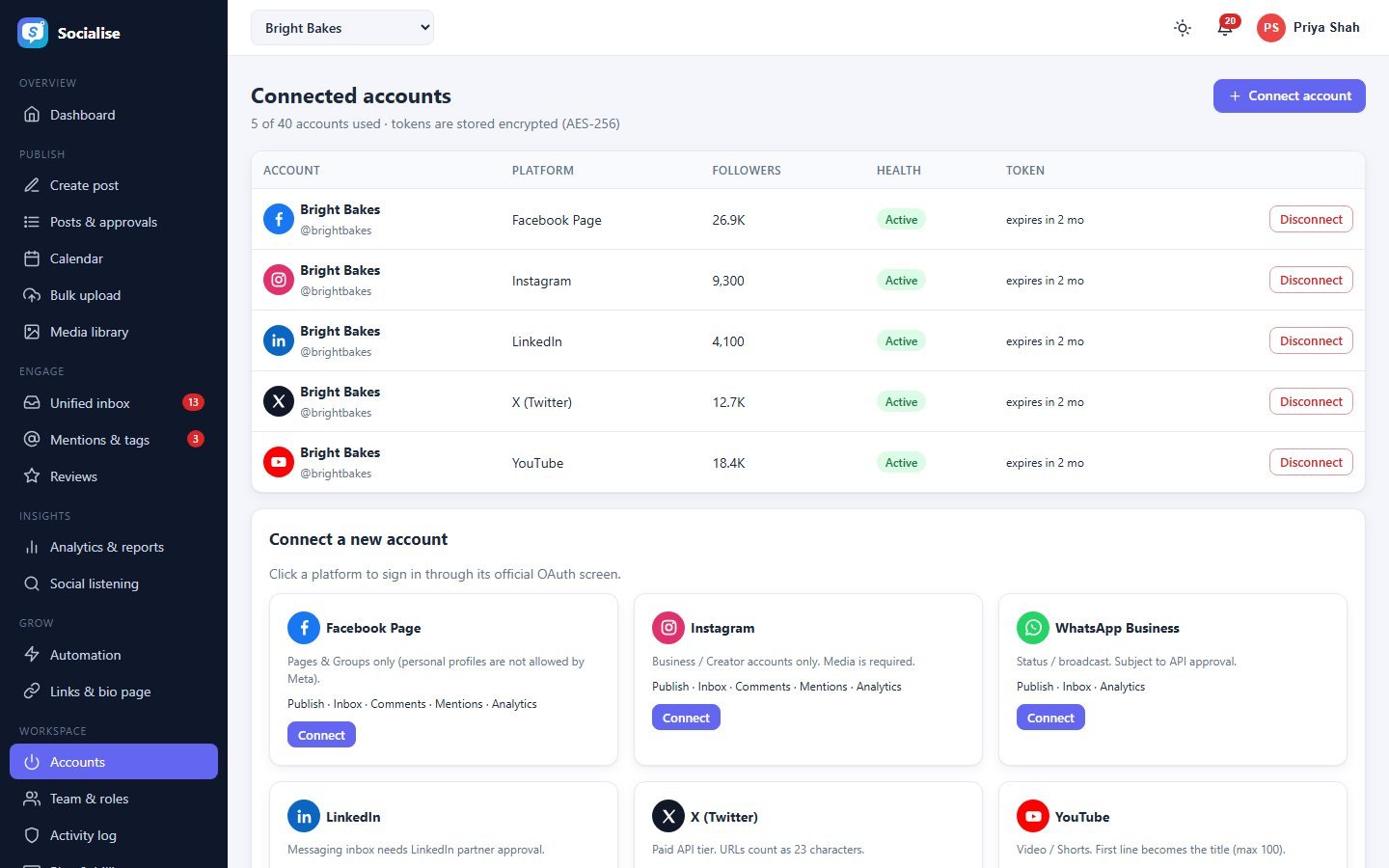Click the X (Twitter) card icon
Viewport: 1389px width, 868px height.
point(668,817)
